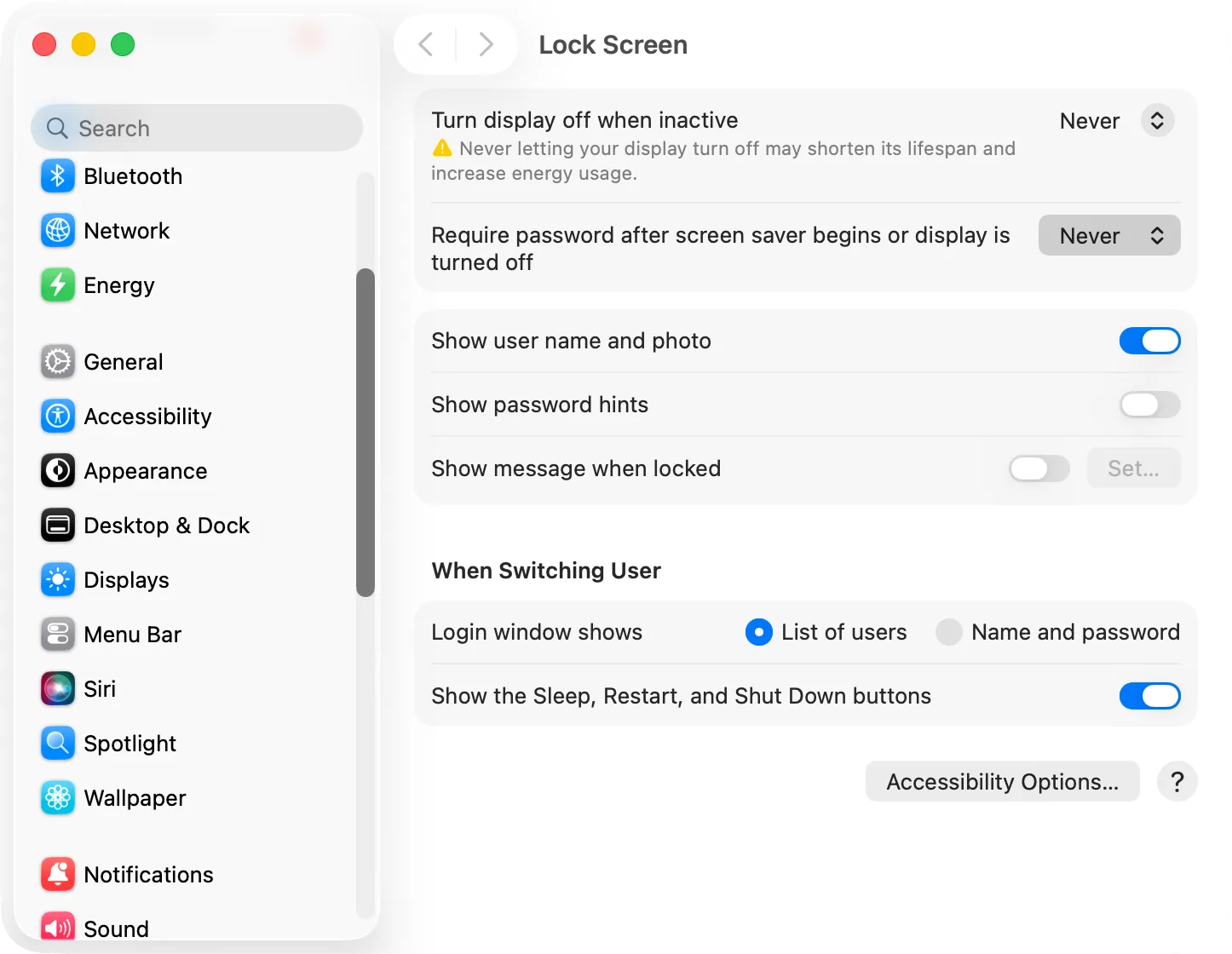Go forward with the right chevron
This screenshot has height=954, width=1232.
point(486,44)
